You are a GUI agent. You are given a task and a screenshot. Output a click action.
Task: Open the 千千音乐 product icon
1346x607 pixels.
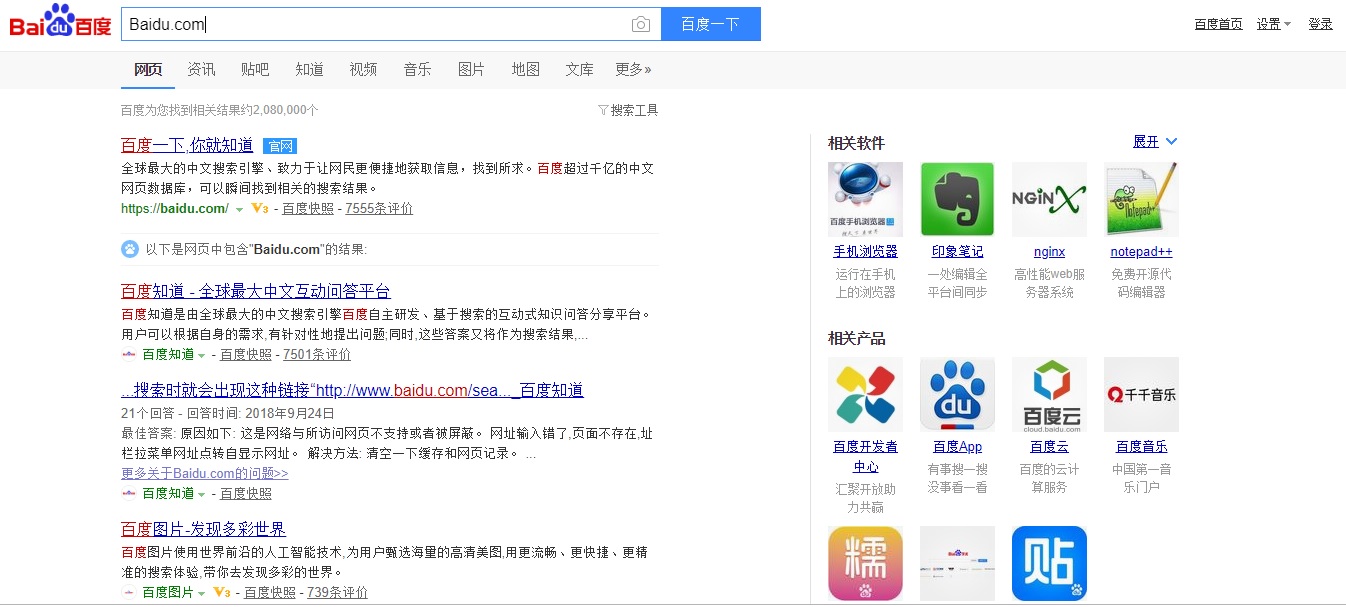point(1141,394)
